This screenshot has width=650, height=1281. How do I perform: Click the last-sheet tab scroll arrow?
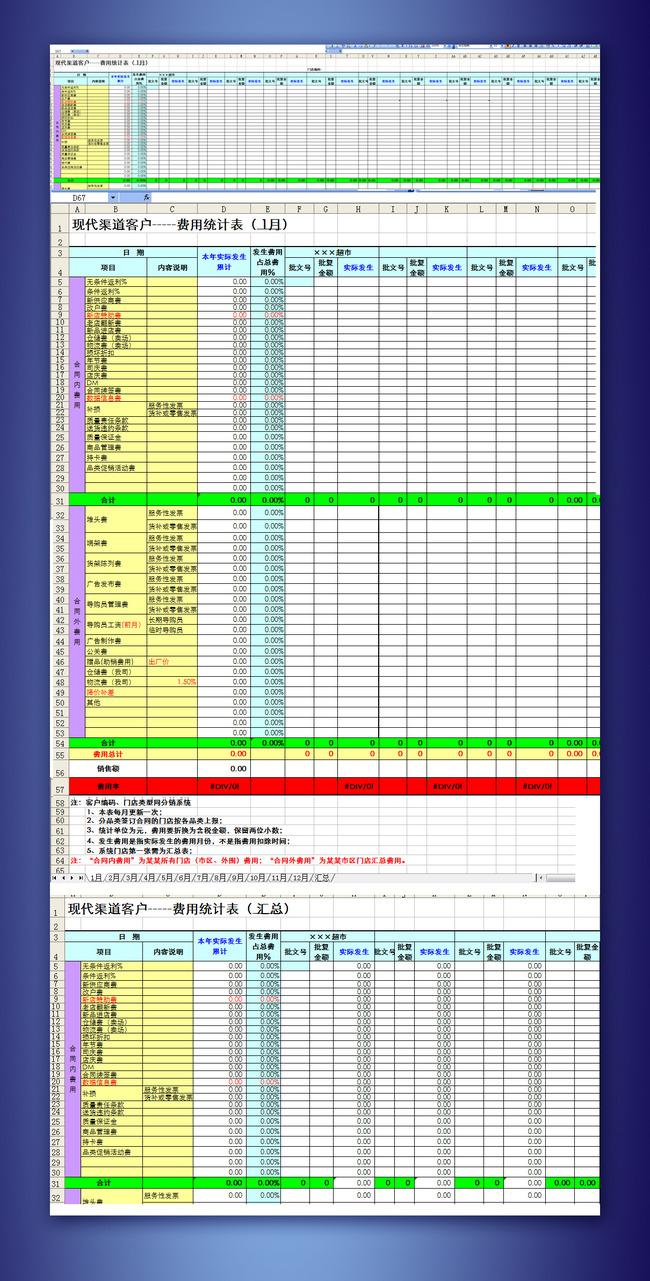[82, 877]
